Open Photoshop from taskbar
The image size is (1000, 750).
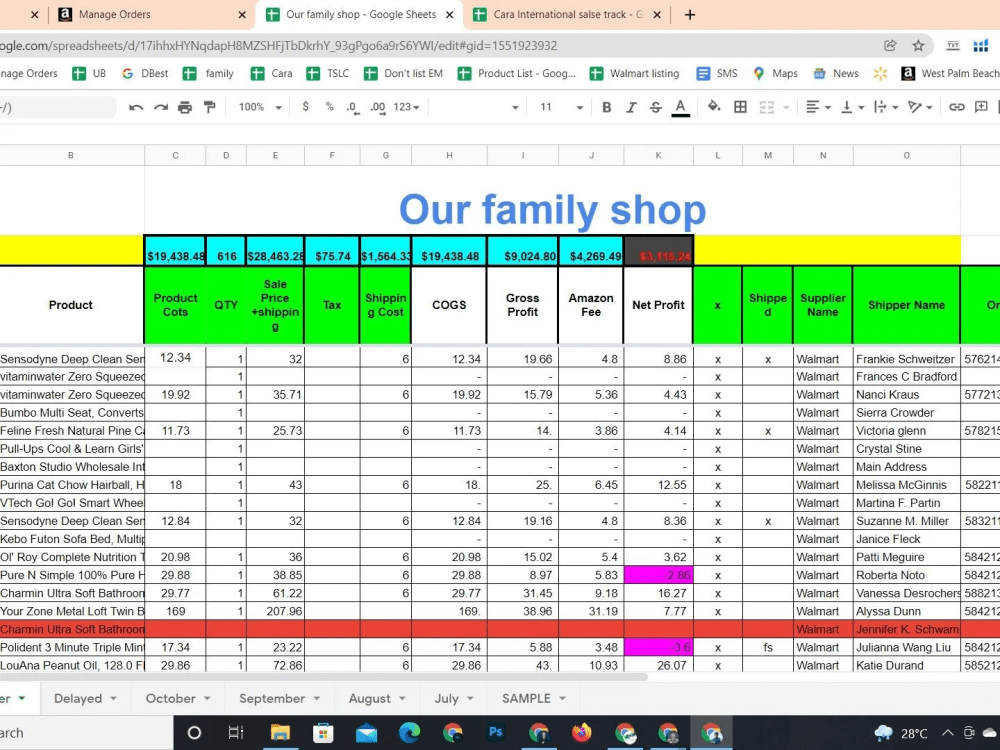point(496,732)
